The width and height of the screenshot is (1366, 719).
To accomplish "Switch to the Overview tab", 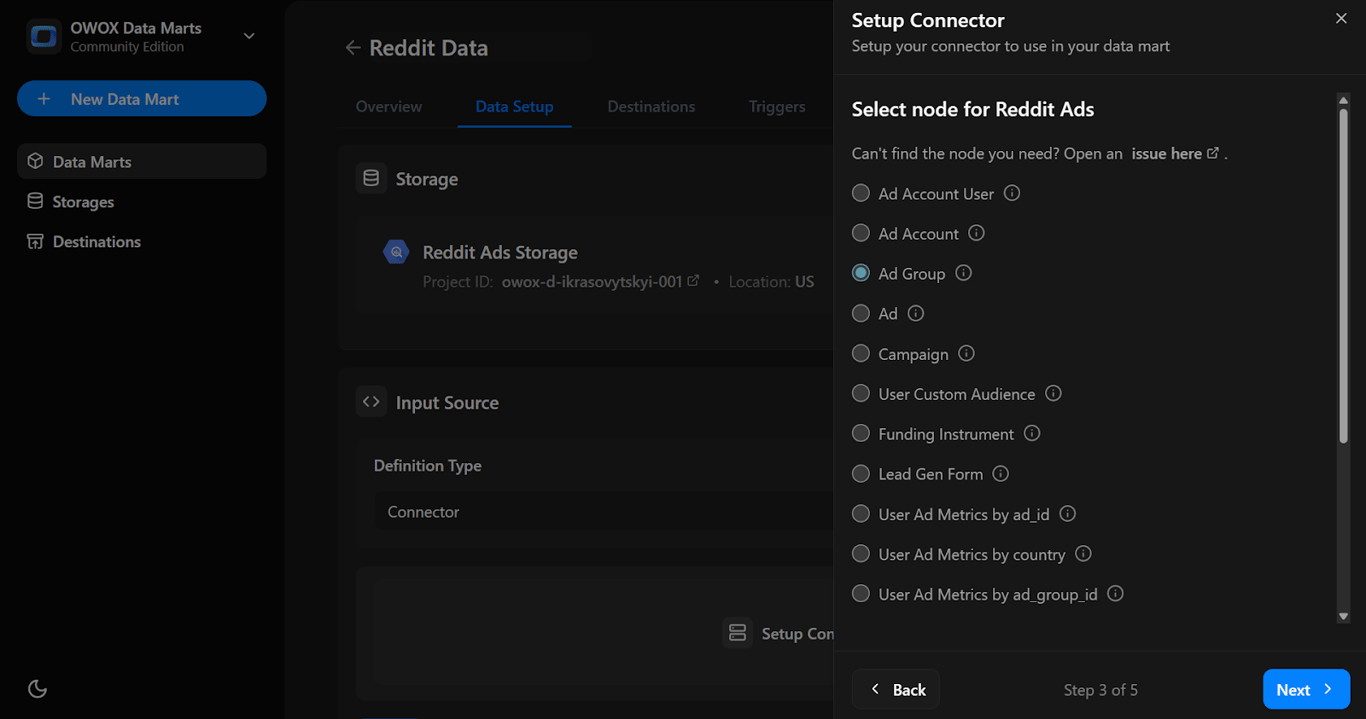I will 389,106.
